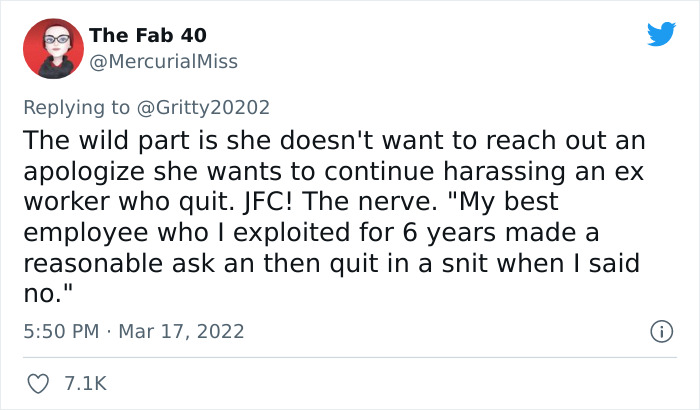Screen dimensions: 700x410
Task: Like the tweet with the heart icon
Action: [38, 384]
